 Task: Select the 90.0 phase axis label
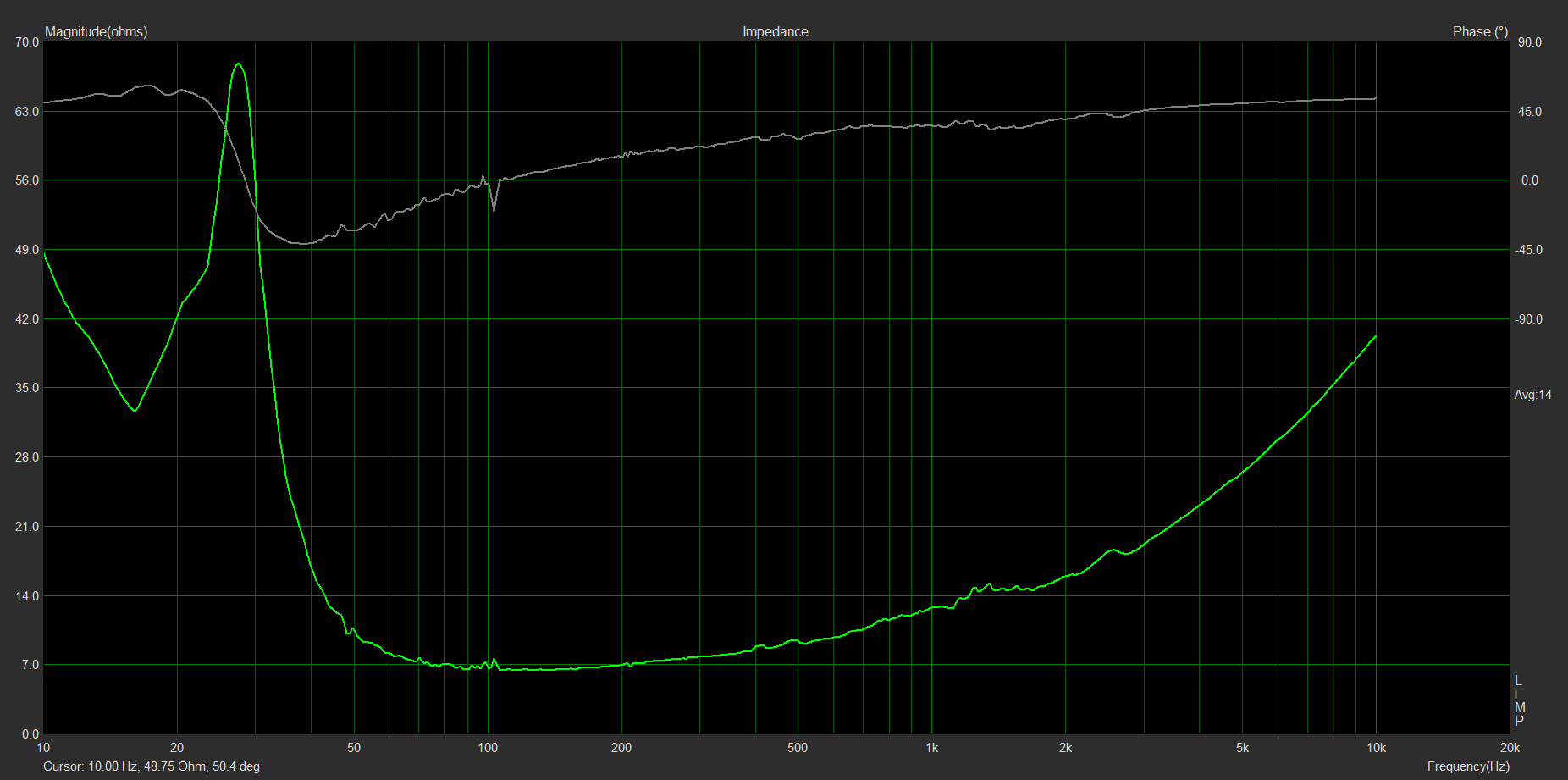(x=1530, y=41)
